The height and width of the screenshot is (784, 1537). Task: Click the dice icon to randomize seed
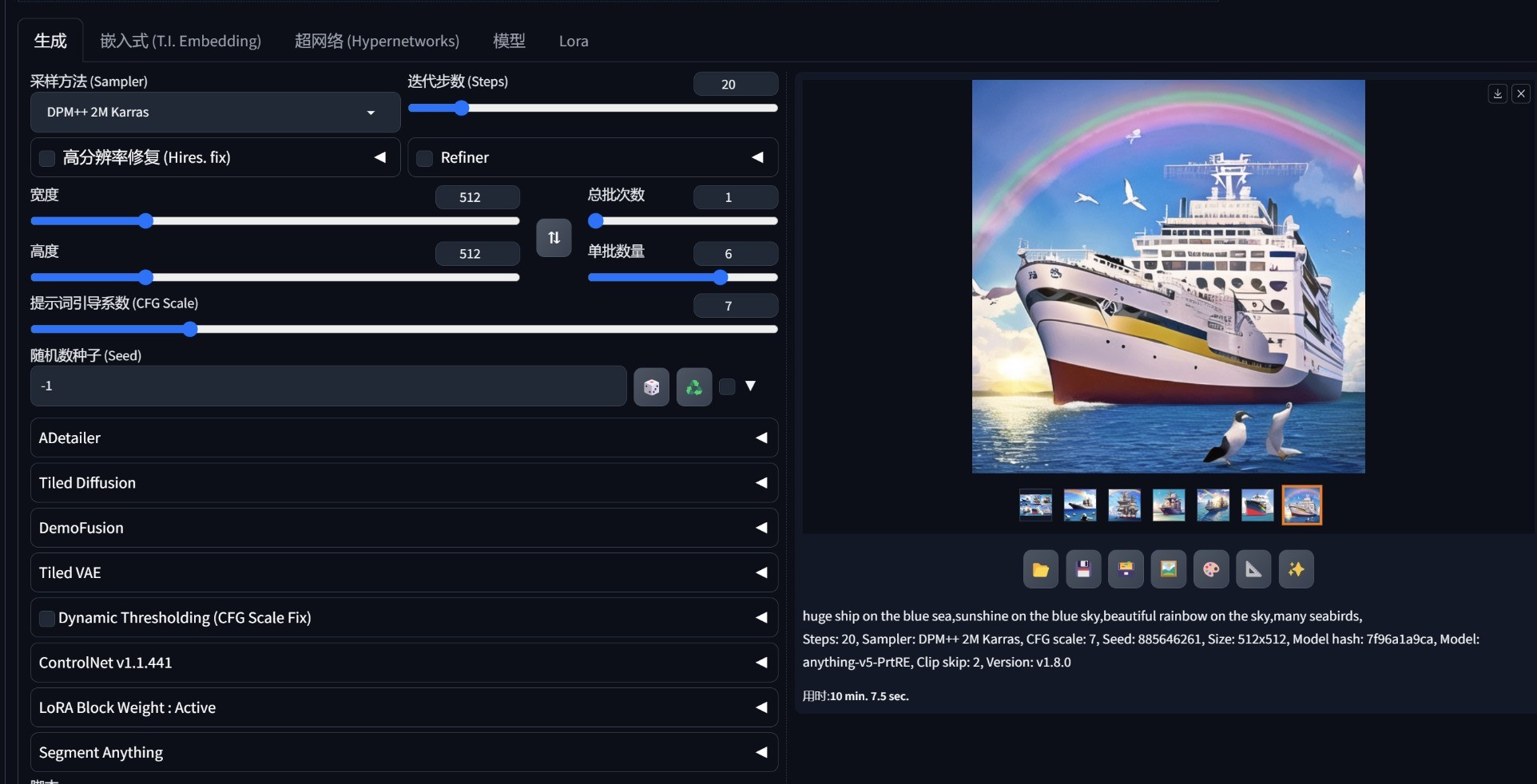[651, 387]
